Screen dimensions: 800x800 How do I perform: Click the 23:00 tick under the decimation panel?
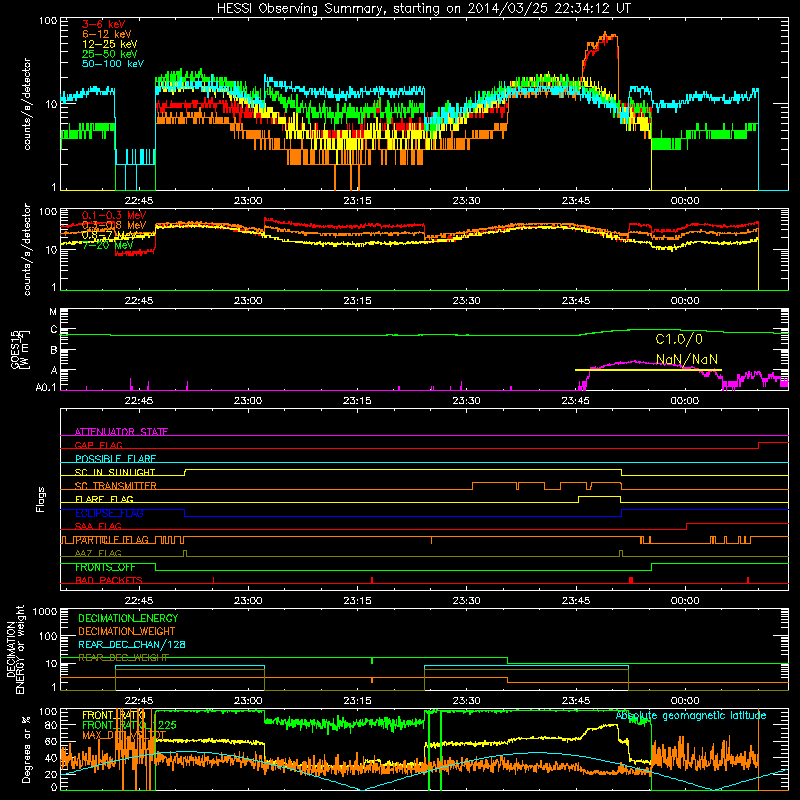pos(248,701)
